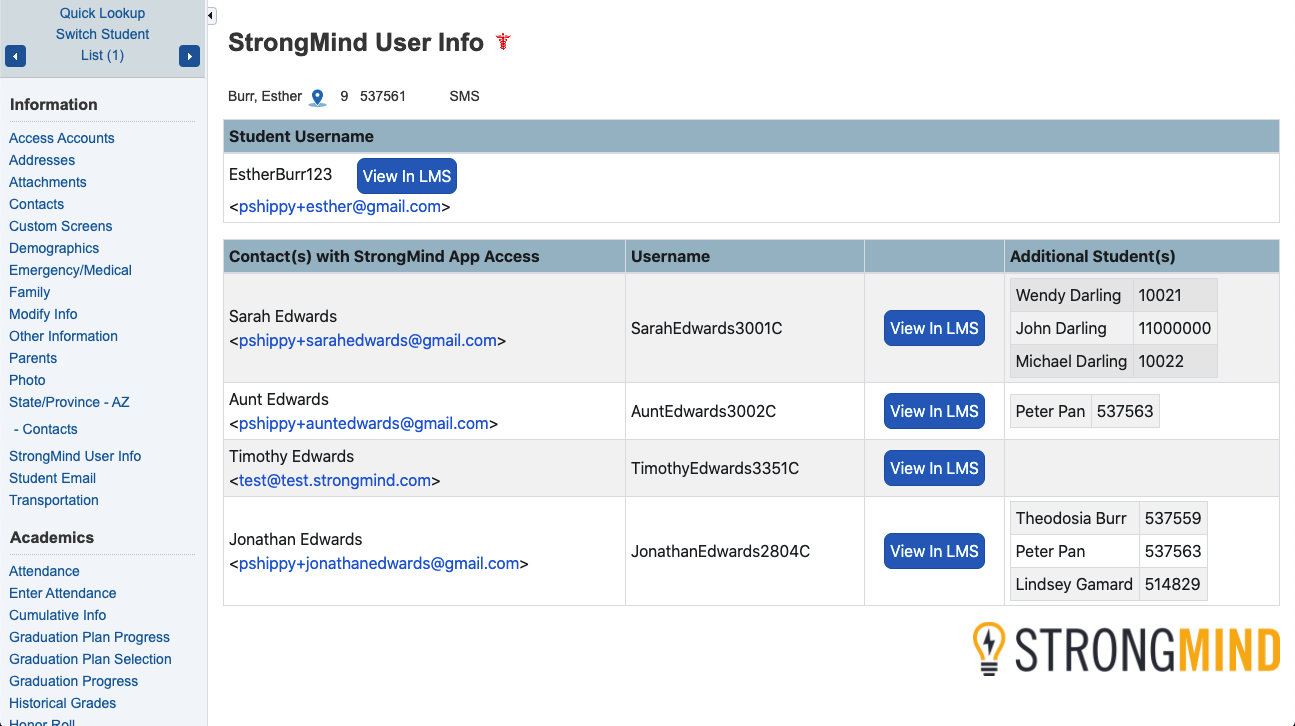This screenshot has width=1295, height=726.
Task: Click the red medical alert icon
Action: [x=503, y=43]
